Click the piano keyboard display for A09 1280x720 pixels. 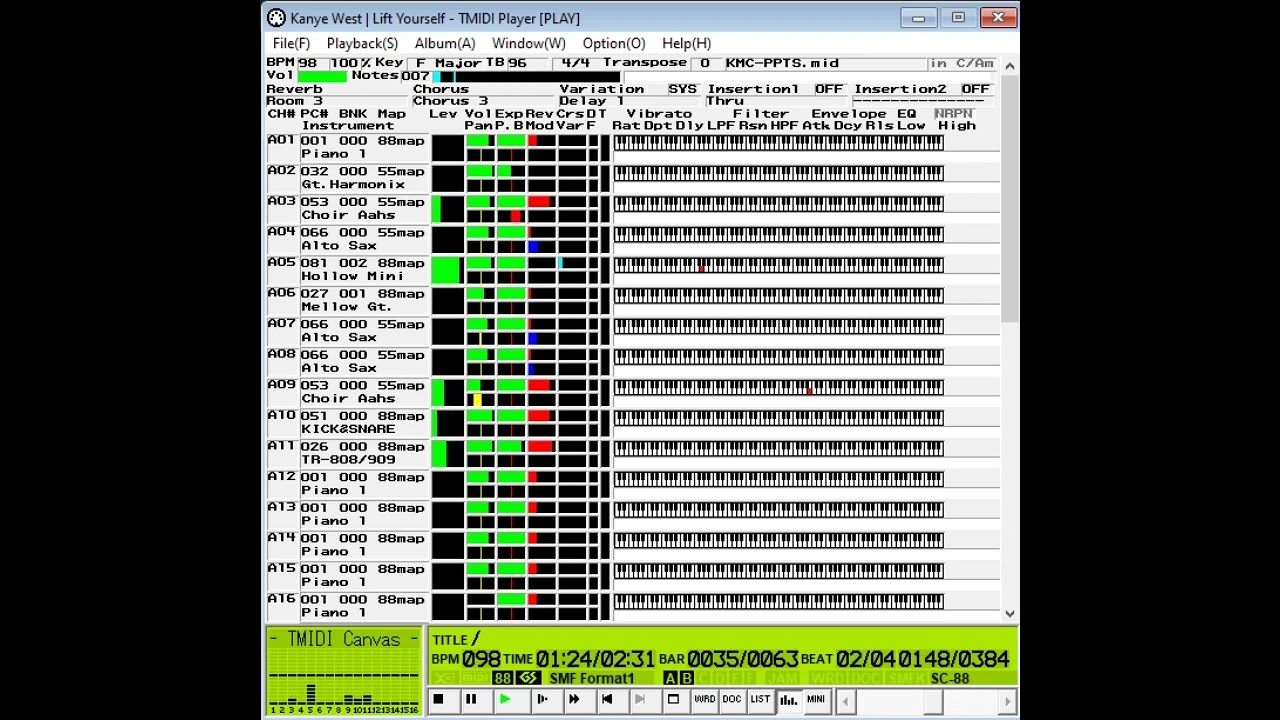(x=779, y=387)
